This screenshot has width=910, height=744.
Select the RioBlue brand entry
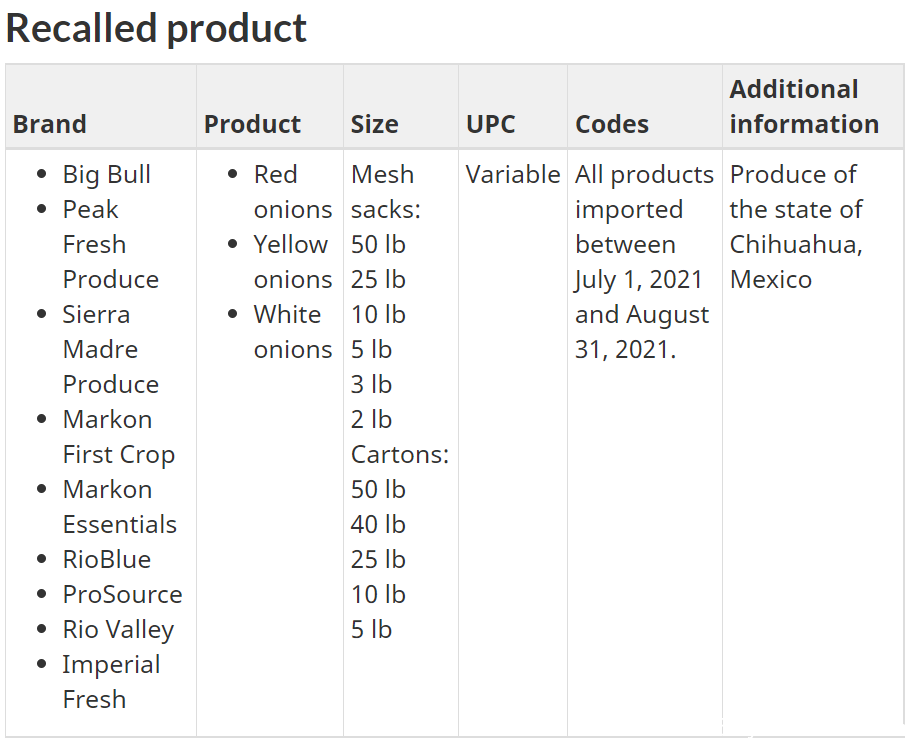[107, 559]
